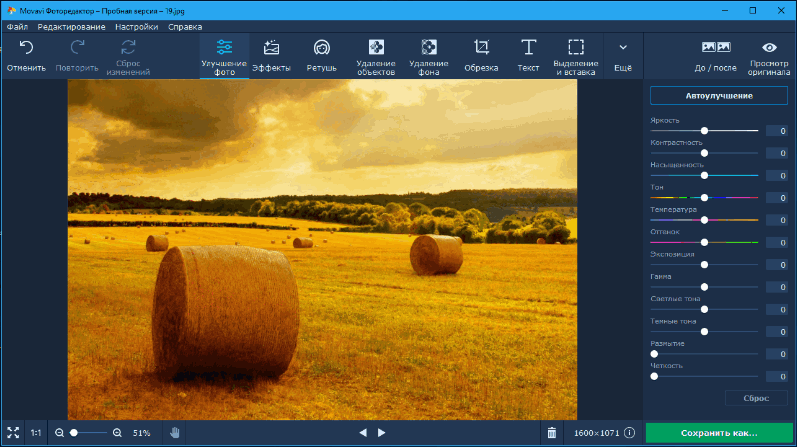Screen dimensions: 797x447
Task: Open the Файл menu
Action: point(17,27)
